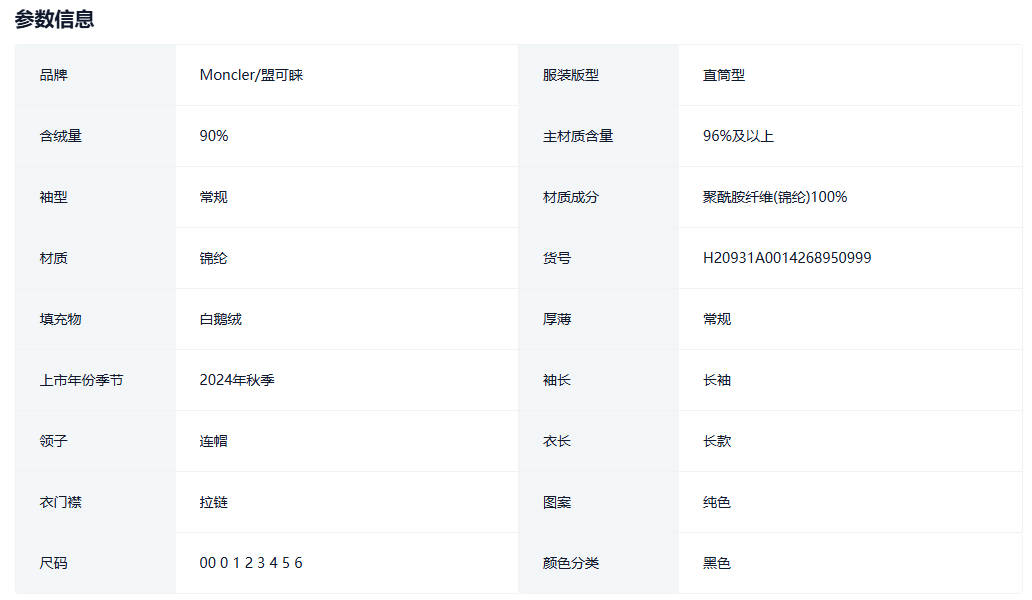1032x600 pixels.
Task: Select the 96%及以上 main material content value
Action: (738, 136)
